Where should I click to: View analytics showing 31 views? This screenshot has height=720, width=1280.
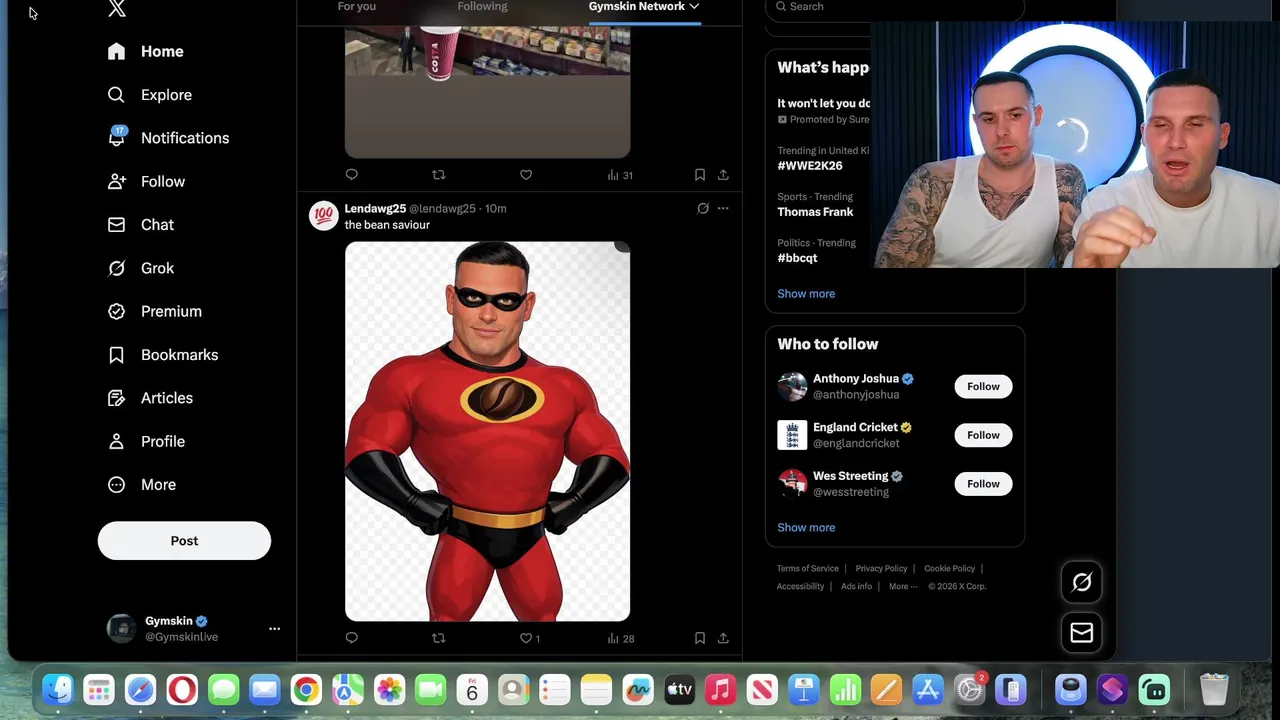click(x=620, y=175)
